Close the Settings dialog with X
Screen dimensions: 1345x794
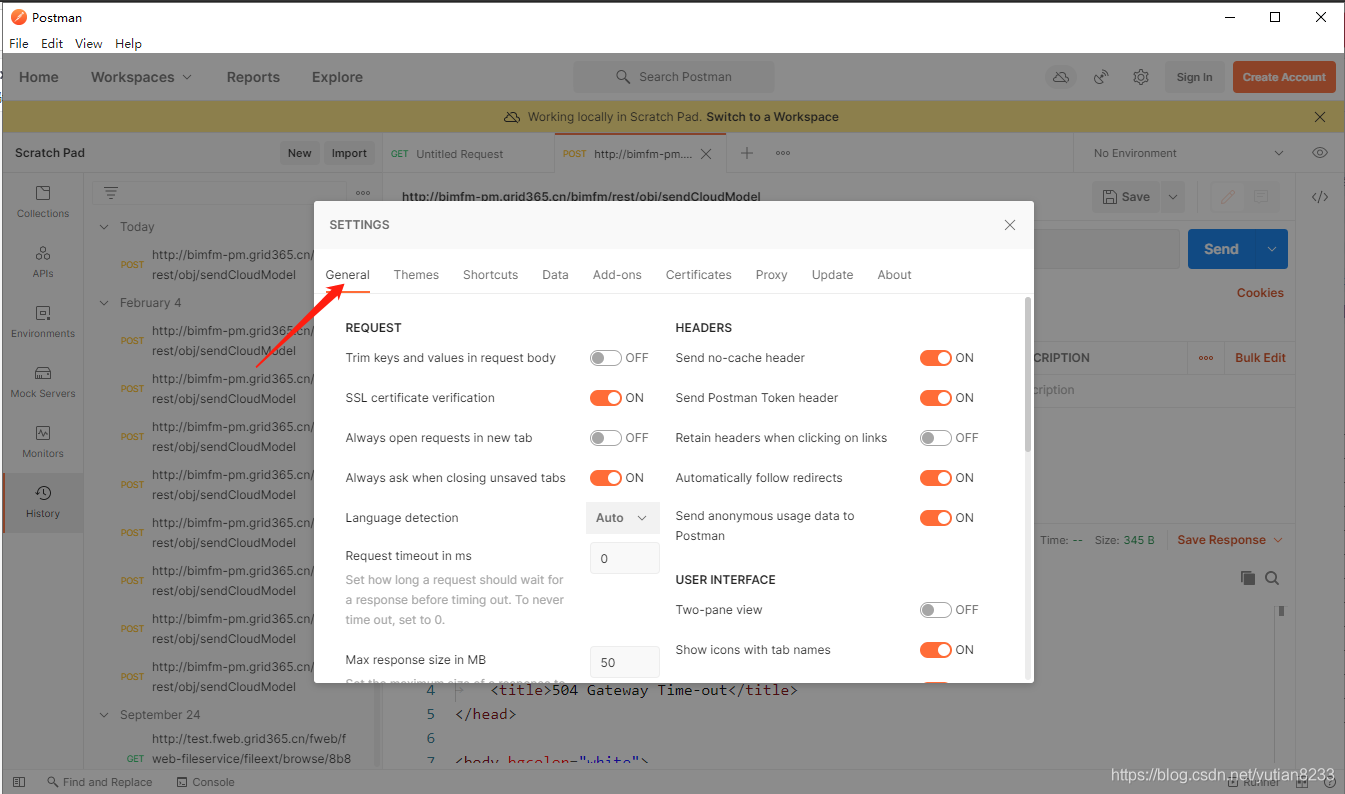1010,225
